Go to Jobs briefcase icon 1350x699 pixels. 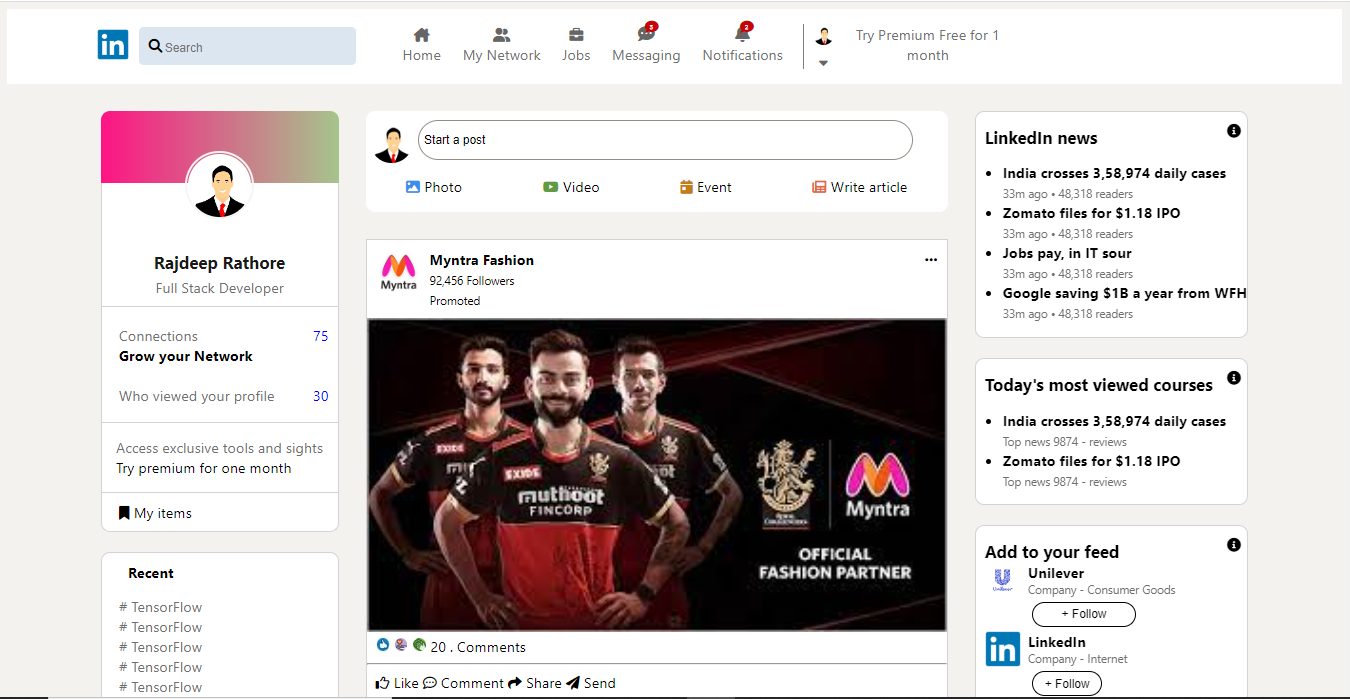576,35
